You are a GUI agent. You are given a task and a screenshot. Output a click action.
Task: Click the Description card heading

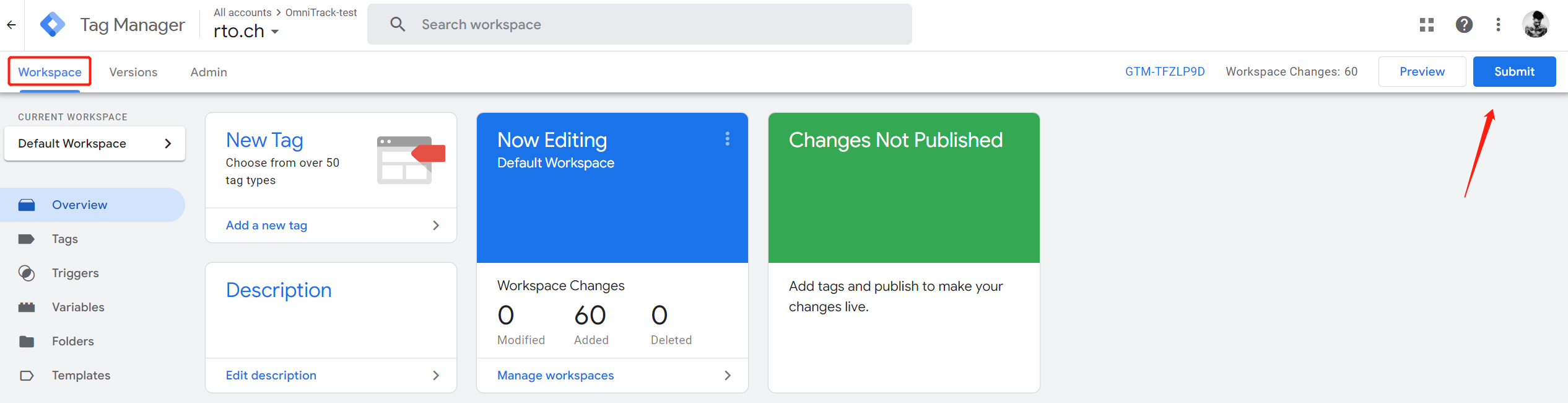(279, 290)
